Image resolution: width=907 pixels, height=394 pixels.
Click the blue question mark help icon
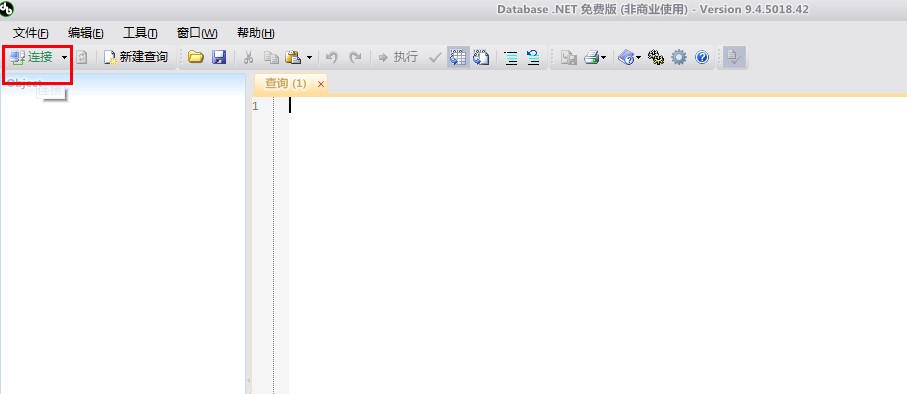coord(702,57)
